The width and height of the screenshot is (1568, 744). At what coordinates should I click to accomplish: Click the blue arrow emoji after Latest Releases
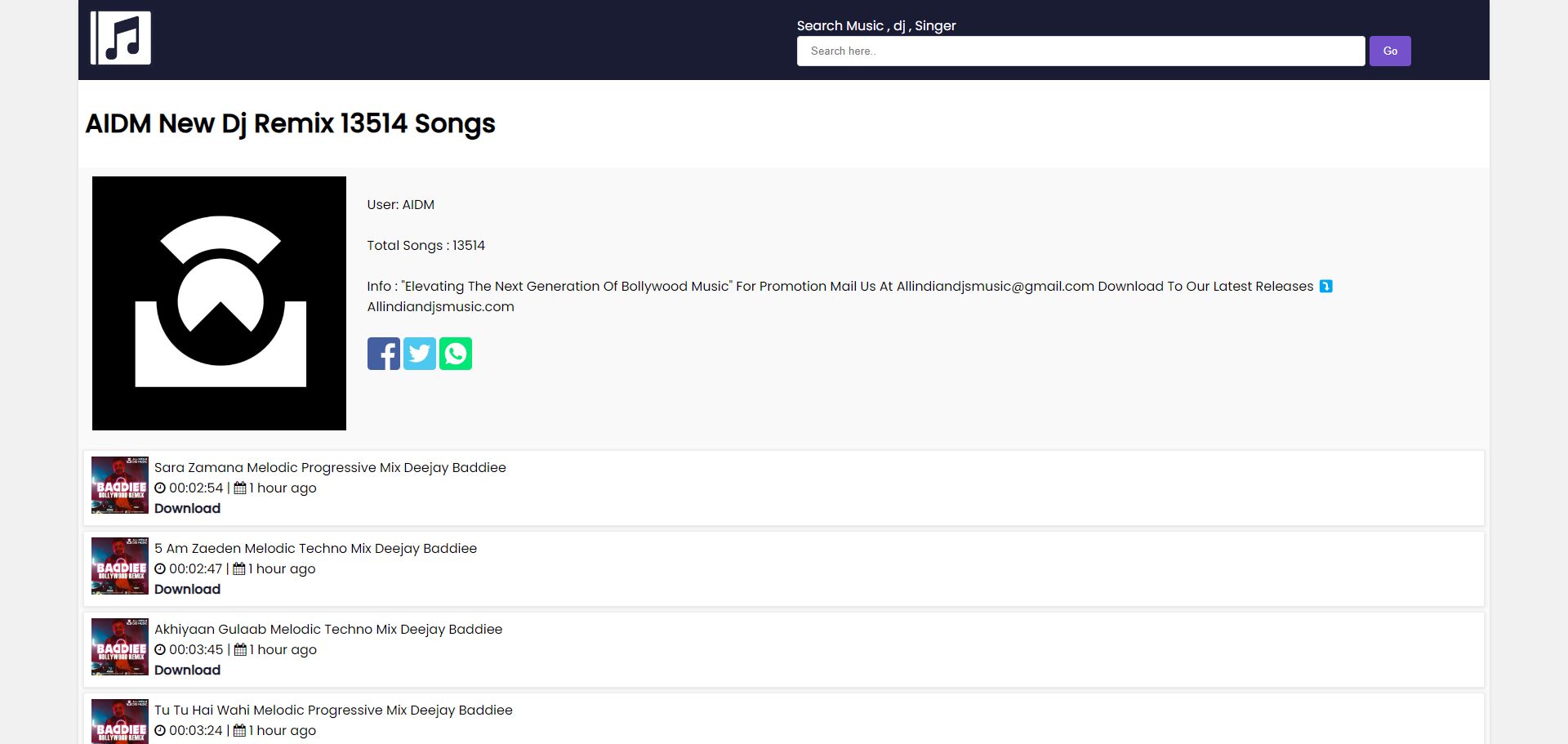pyautogui.click(x=1326, y=287)
